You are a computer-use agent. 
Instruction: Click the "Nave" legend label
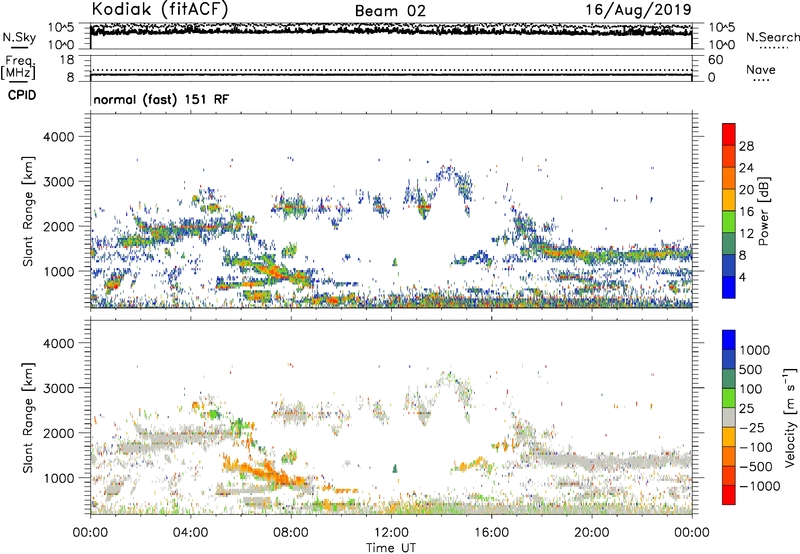(761, 69)
